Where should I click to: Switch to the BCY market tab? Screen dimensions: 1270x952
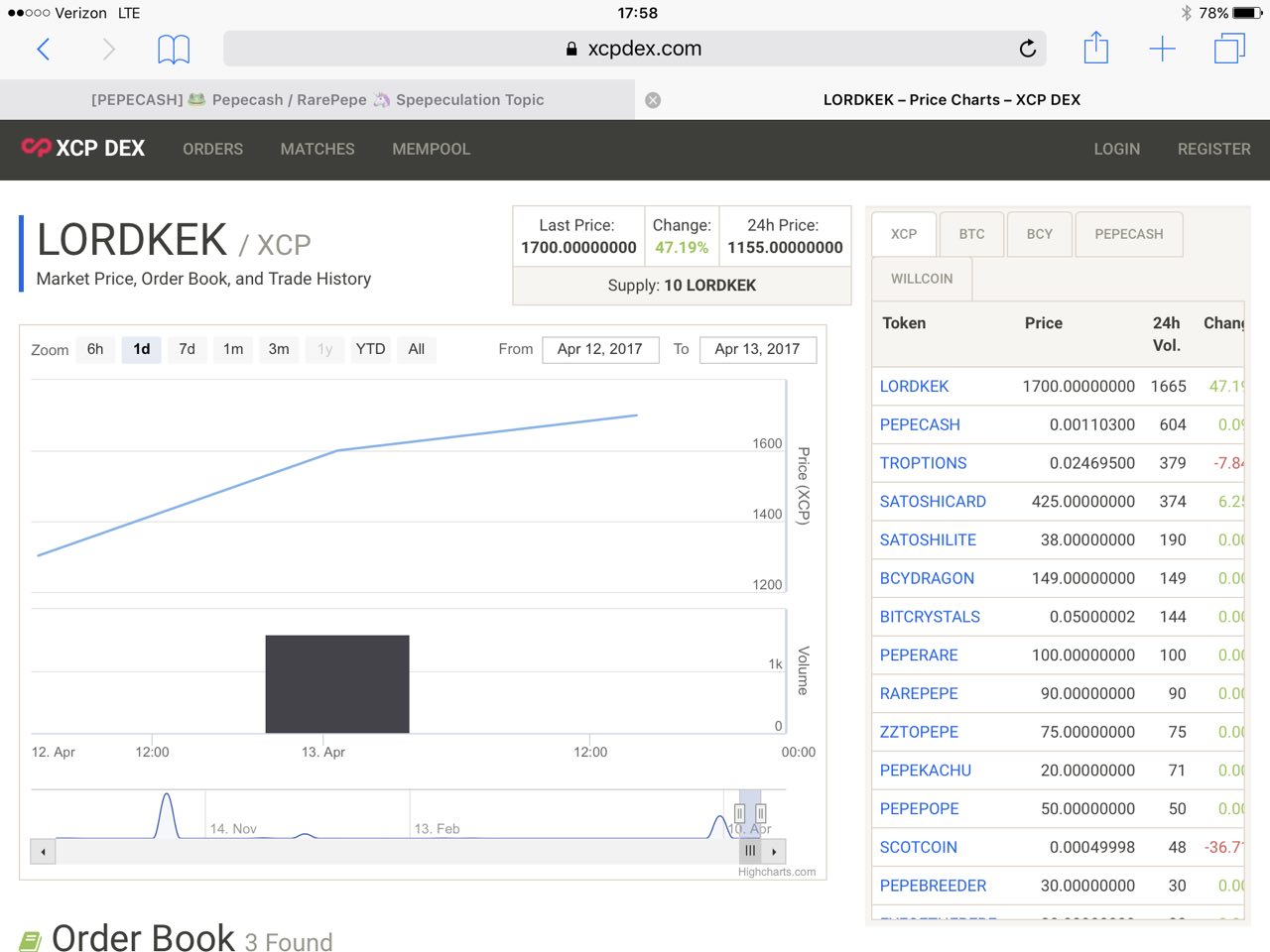pos(1040,234)
